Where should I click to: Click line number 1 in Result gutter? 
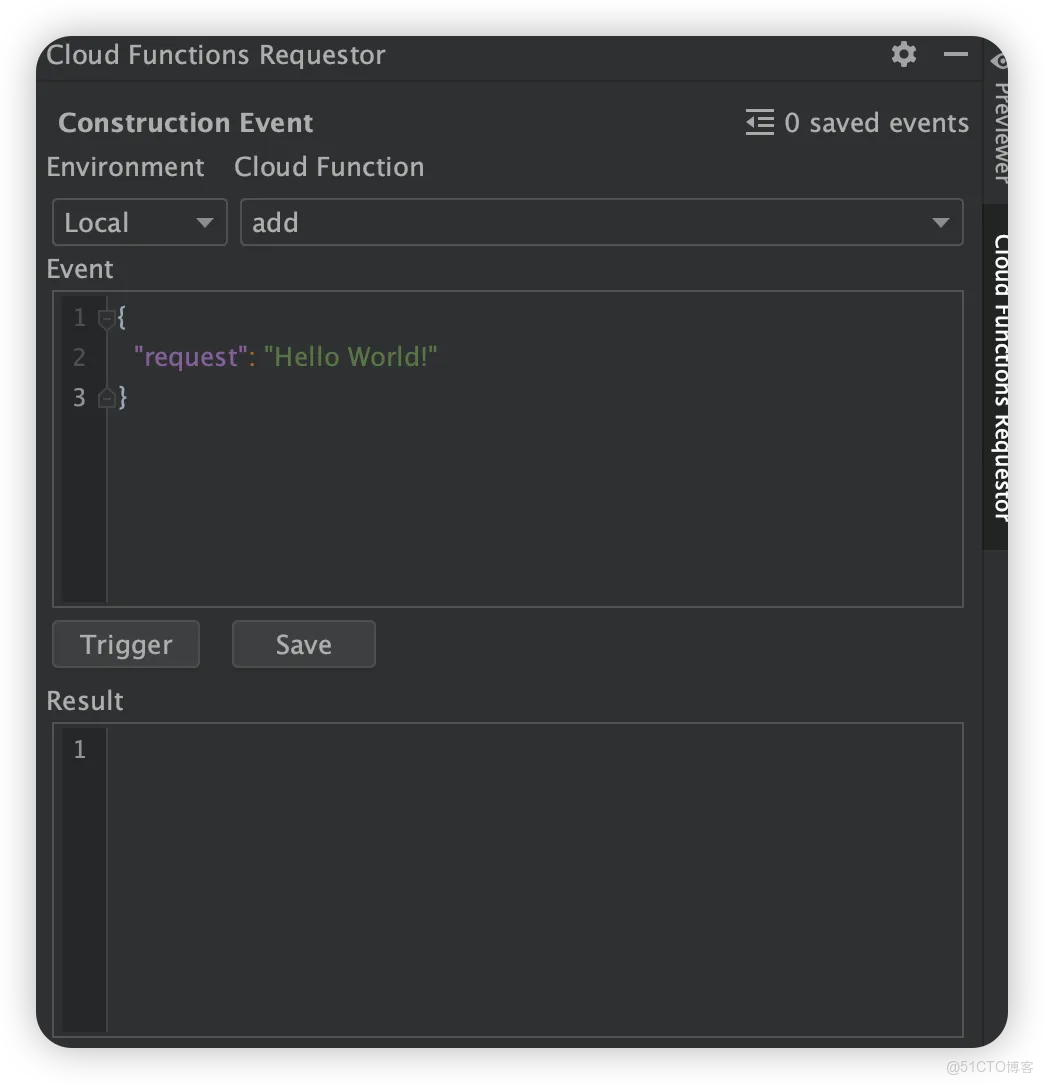click(x=80, y=749)
